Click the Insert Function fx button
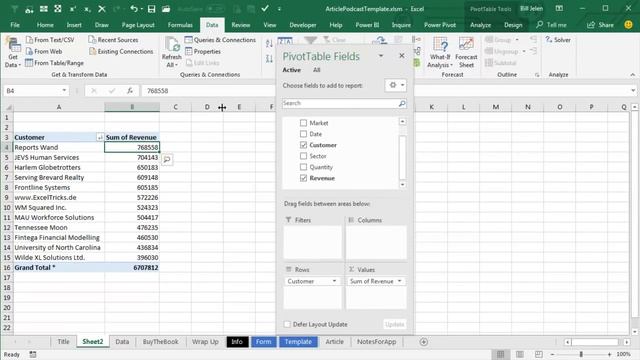This screenshot has height=360, width=640. (x=130, y=91)
